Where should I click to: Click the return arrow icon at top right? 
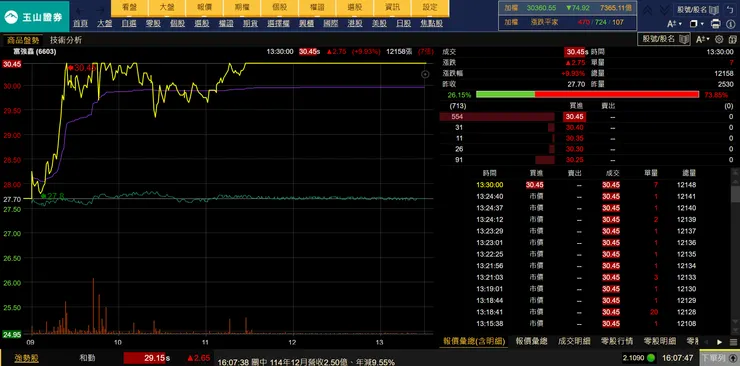click(x=730, y=9)
